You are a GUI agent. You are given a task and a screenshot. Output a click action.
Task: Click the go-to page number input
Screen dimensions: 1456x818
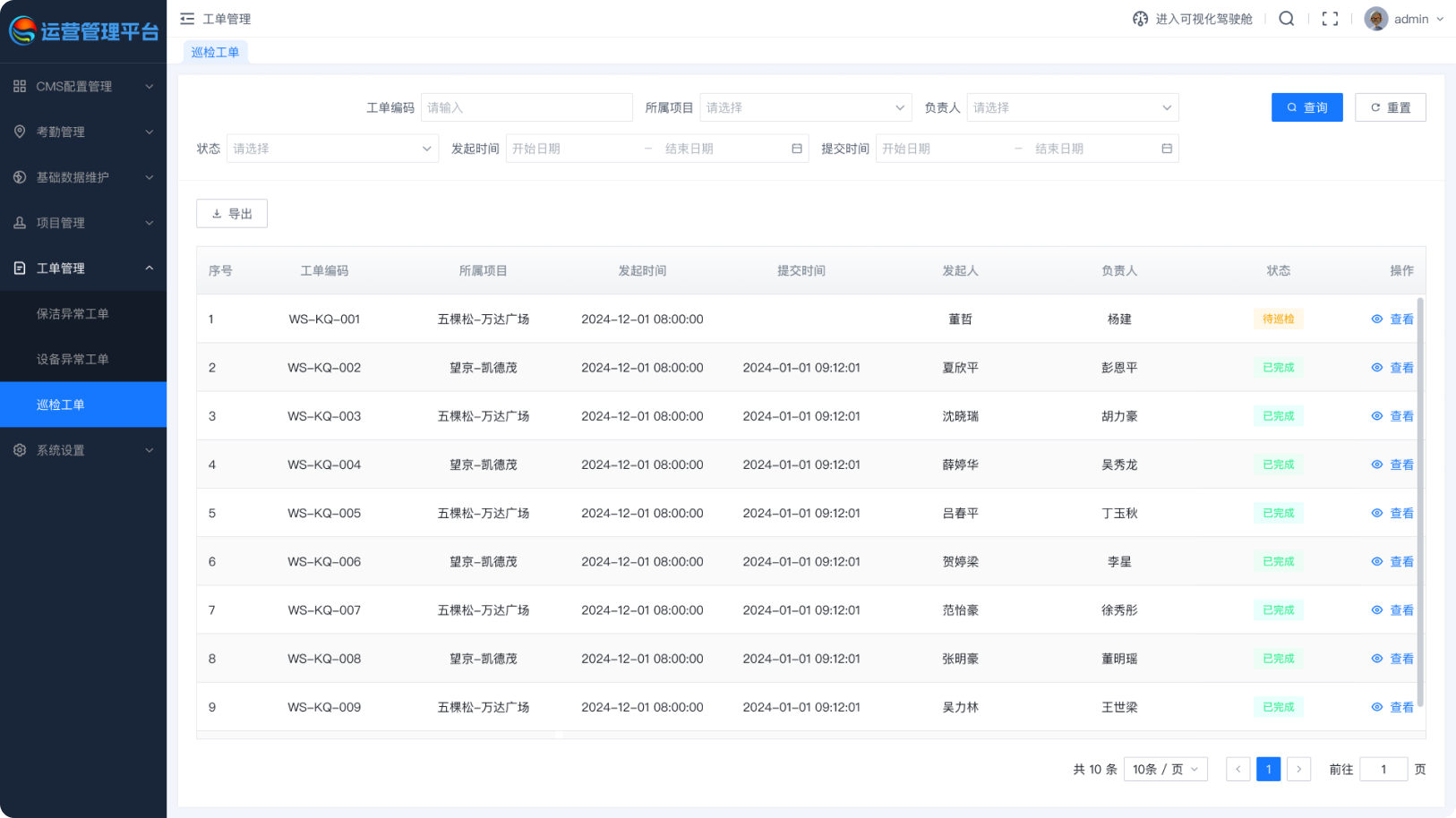tap(1383, 770)
